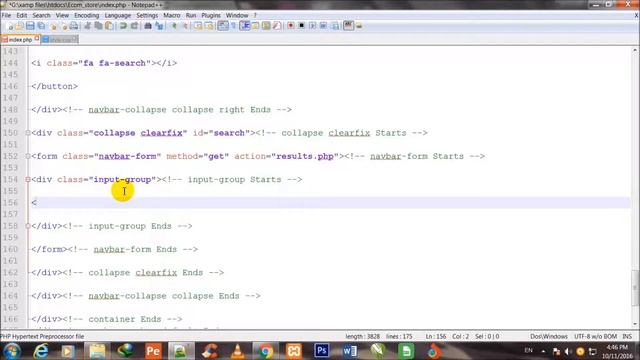
Task: Click Dos\Windows line ending in status bar
Action: (x=549, y=336)
